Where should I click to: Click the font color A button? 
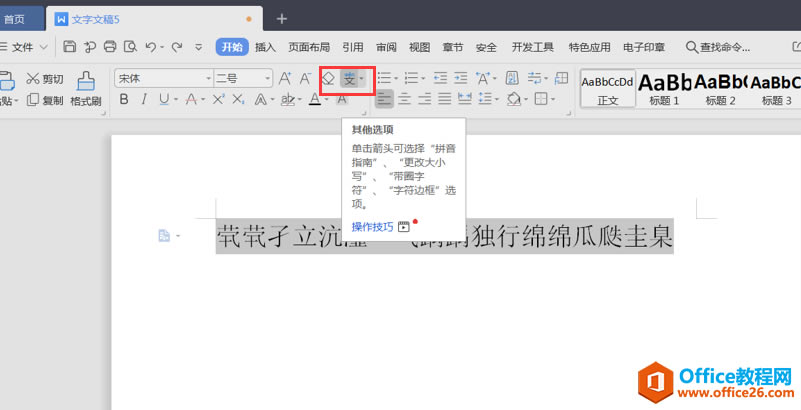click(315, 99)
